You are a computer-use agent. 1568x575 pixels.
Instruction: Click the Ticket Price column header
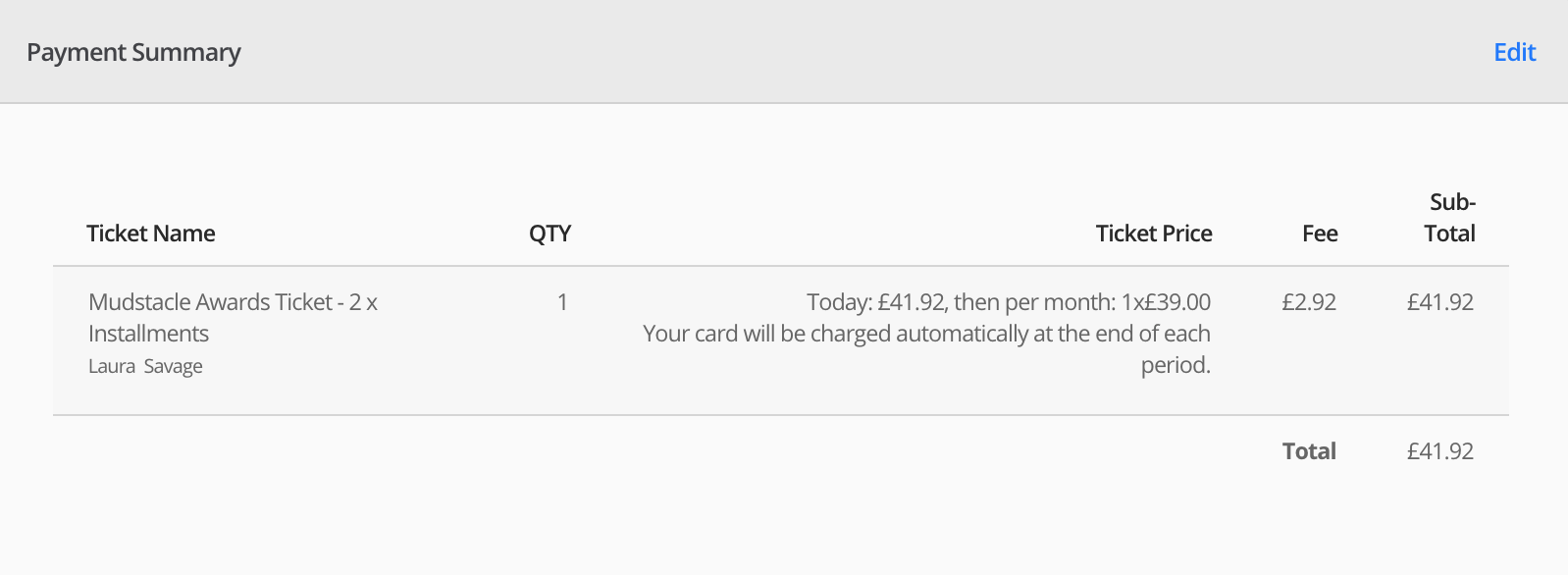(1153, 234)
